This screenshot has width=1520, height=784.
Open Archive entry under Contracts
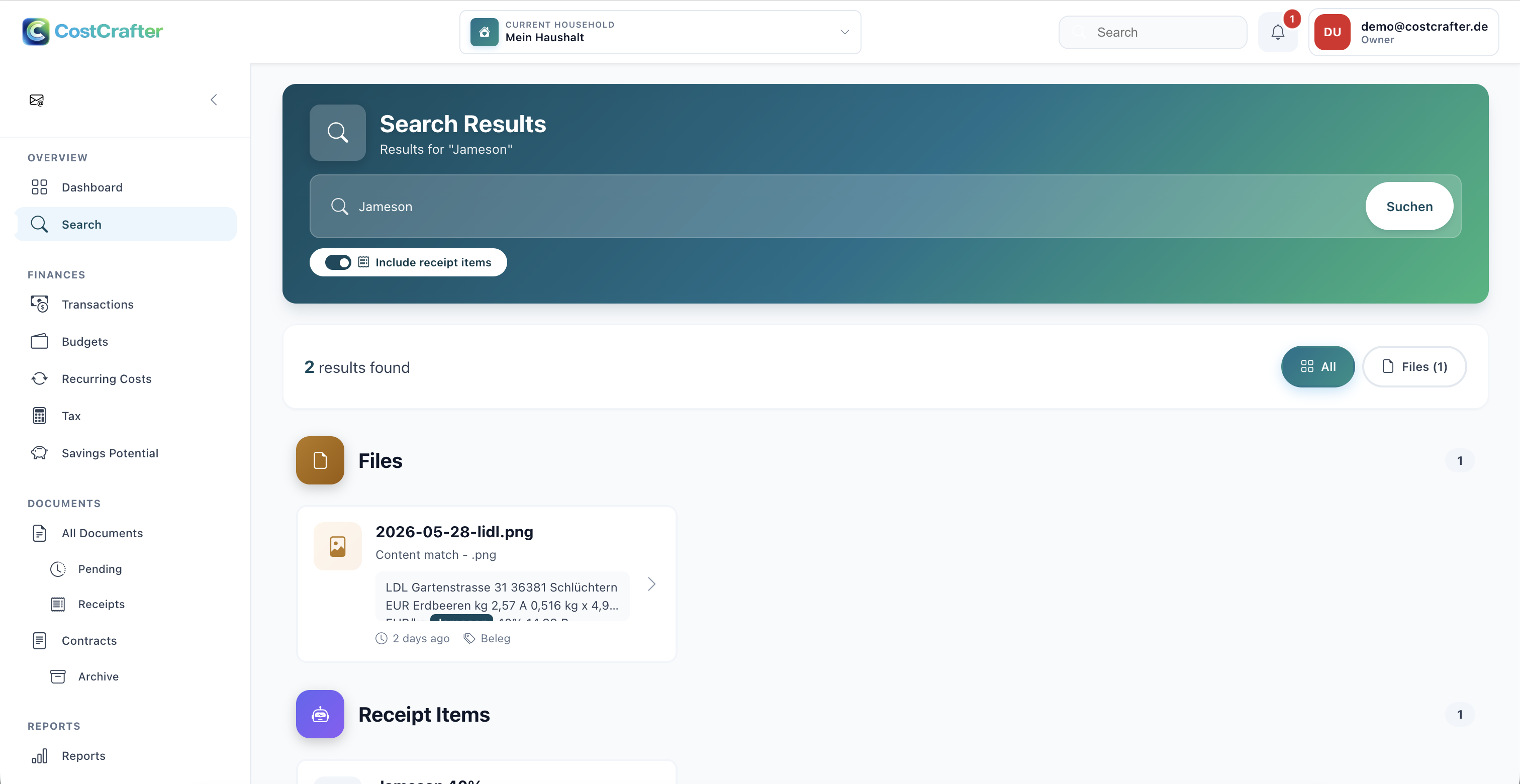(x=99, y=676)
